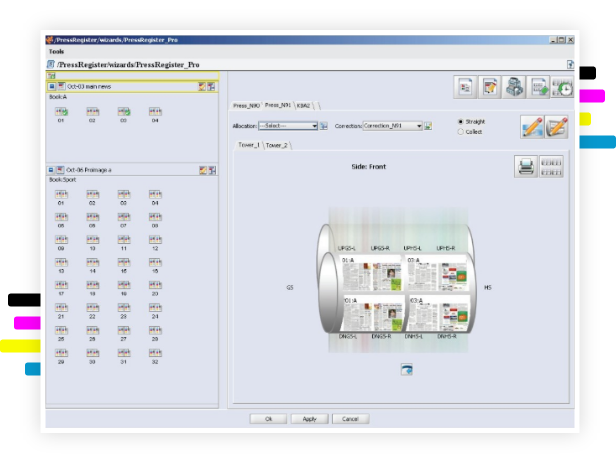The width and height of the screenshot is (616, 463).
Task: Select page 01 icon in Book:A
Action: pyautogui.click(x=61, y=112)
